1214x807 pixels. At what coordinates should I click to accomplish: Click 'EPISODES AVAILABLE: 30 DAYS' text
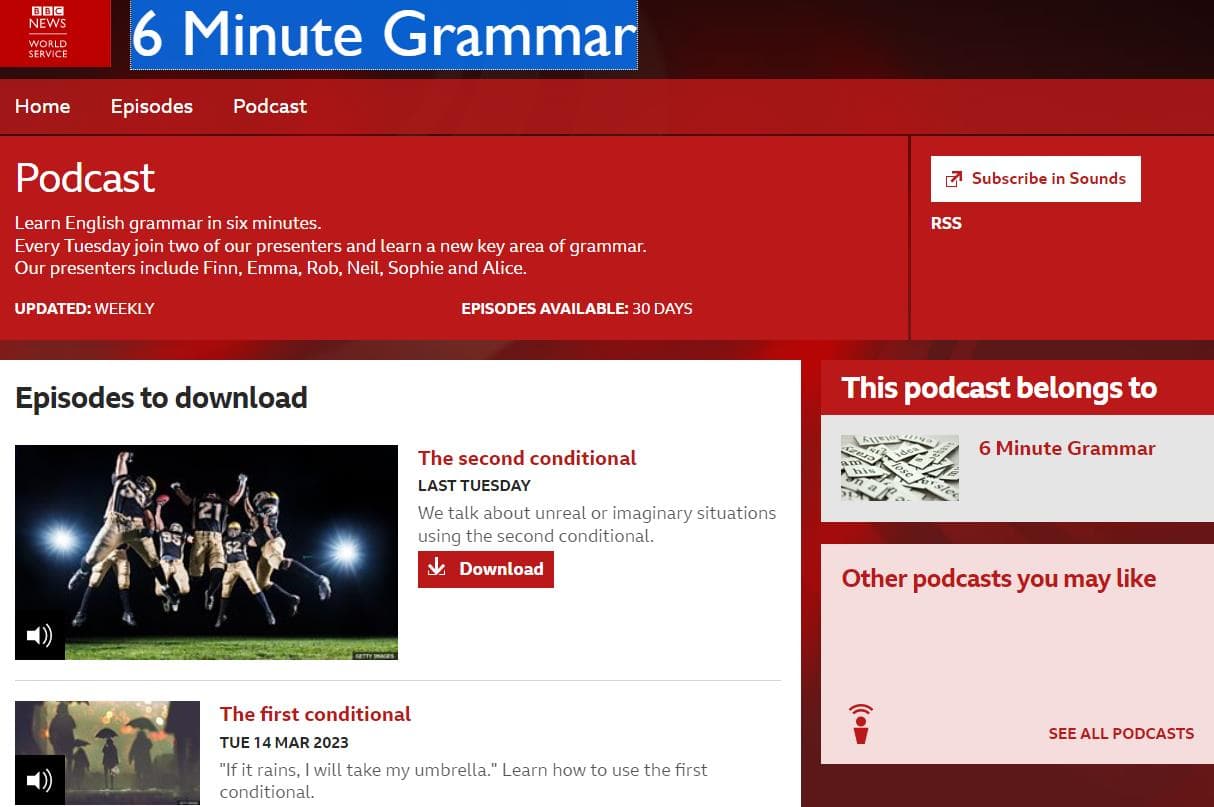(x=577, y=308)
